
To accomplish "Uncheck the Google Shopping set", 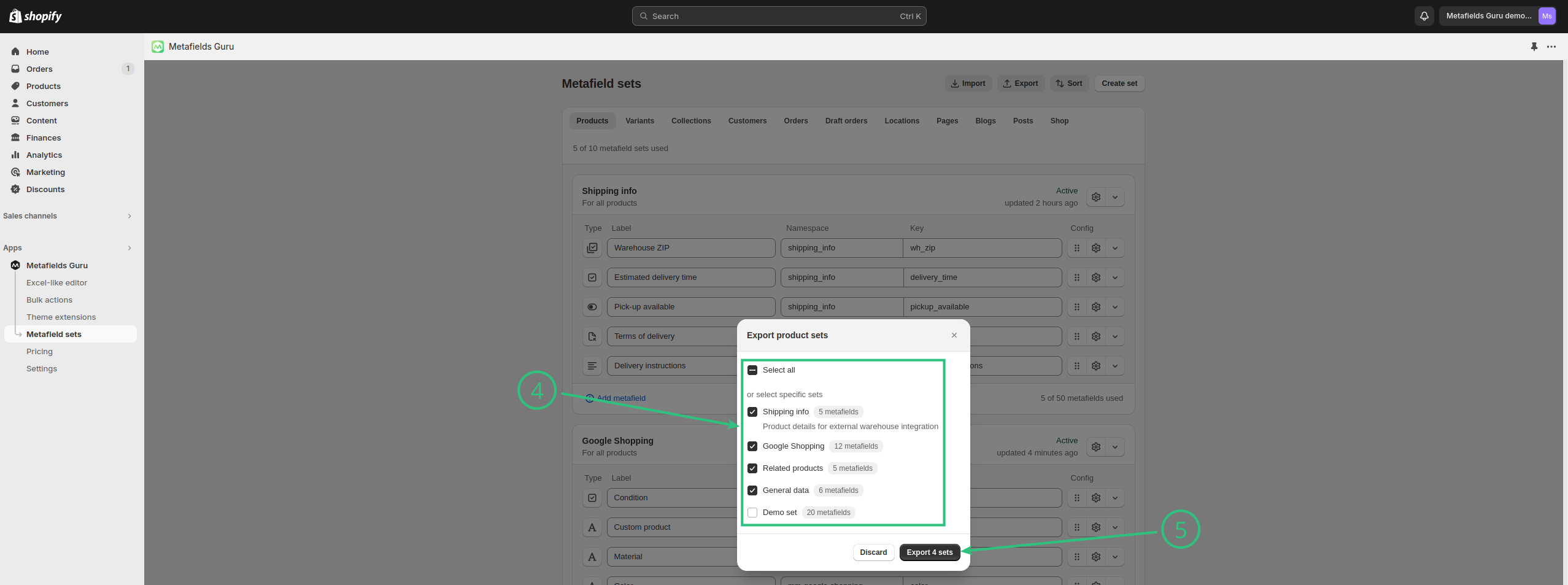I will click(752, 446).
